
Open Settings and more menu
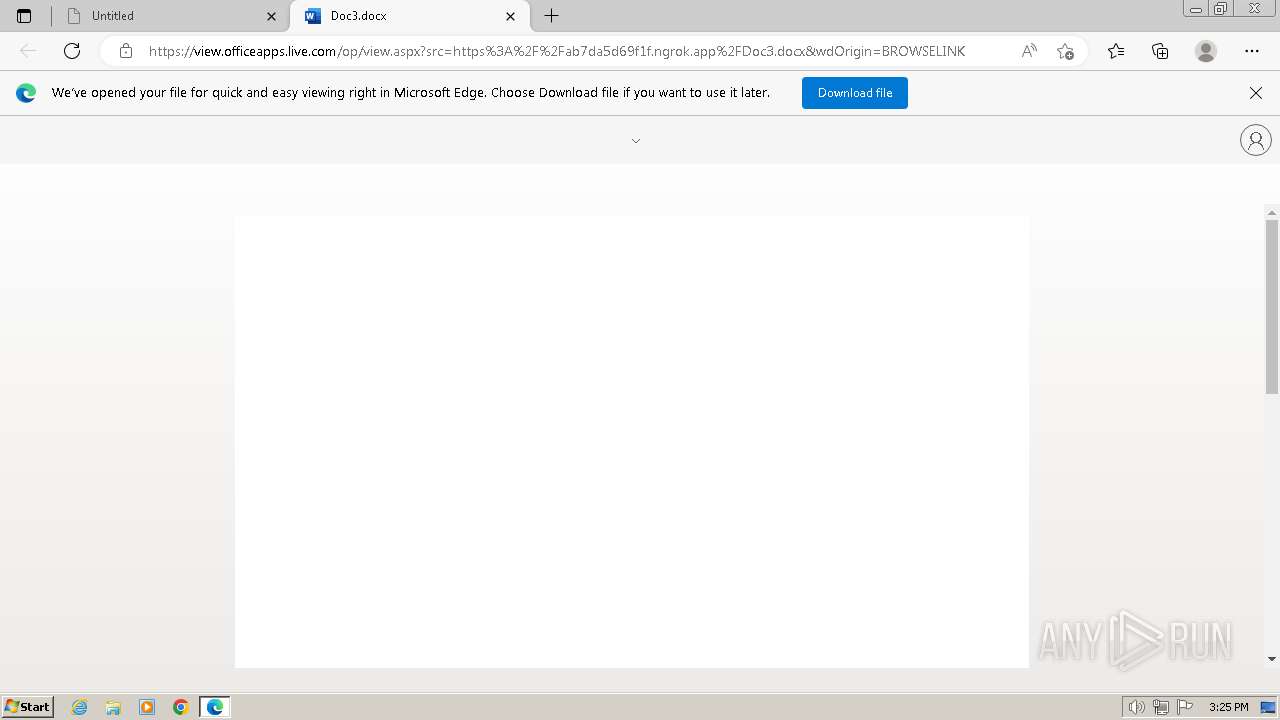[x=1252, y=51]
